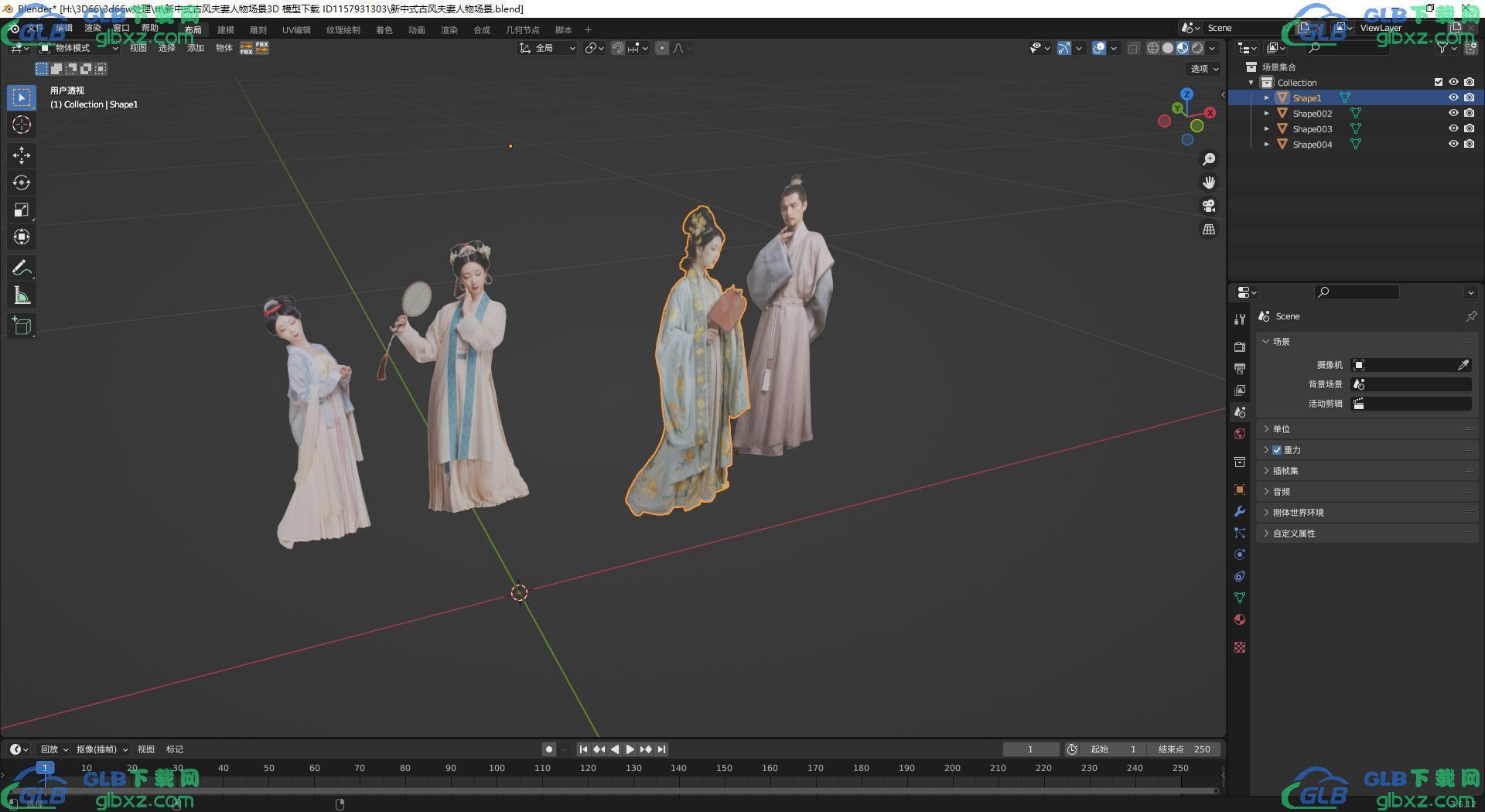Jump to the timeline start frame
1485x812 pixels.
583,749
